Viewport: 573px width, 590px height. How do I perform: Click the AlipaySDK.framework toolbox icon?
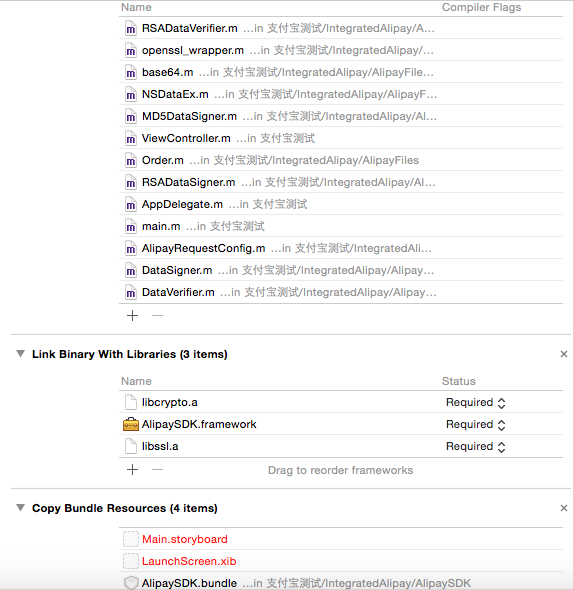pos(131,424)
